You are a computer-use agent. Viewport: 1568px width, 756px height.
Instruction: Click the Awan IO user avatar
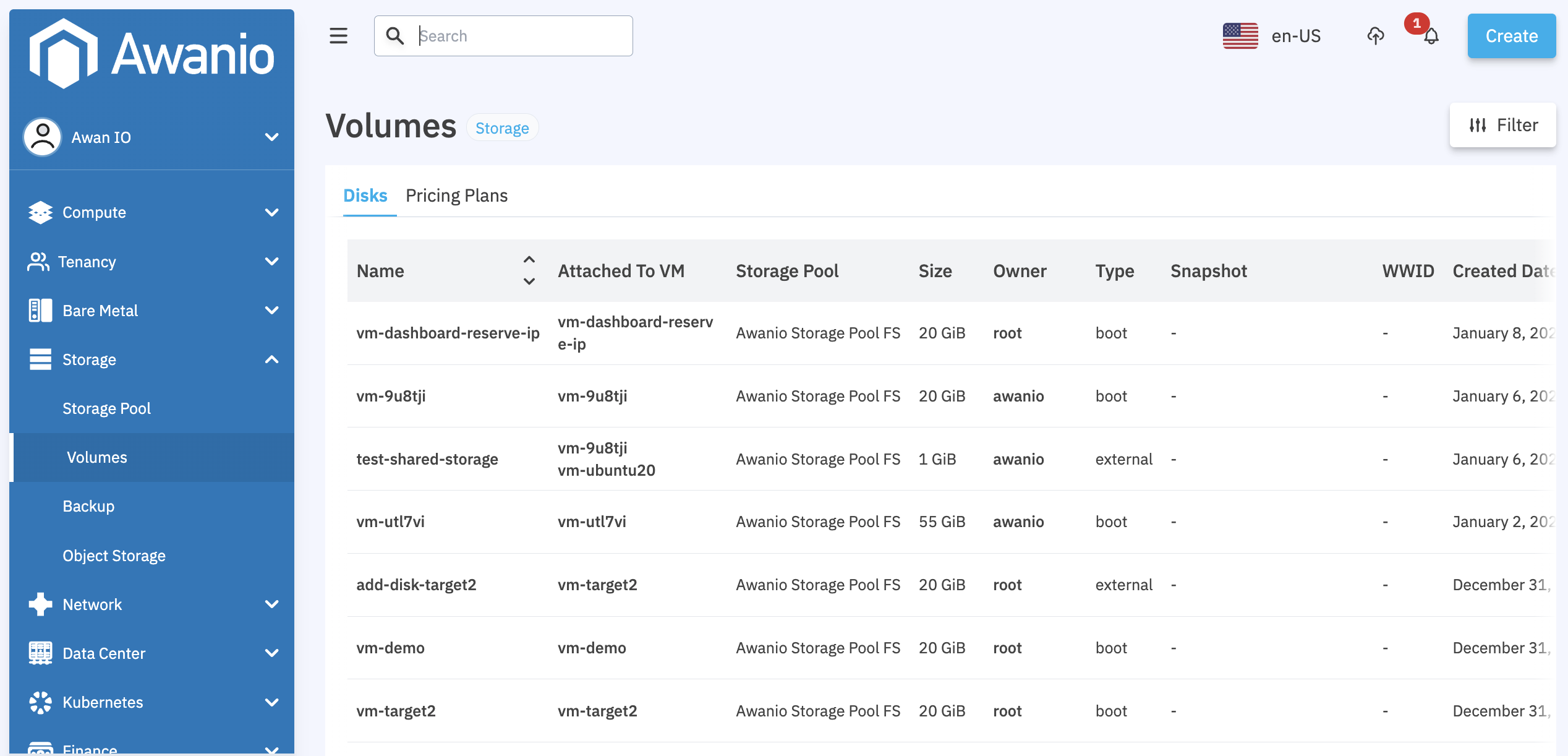click(x=43, y=137)
